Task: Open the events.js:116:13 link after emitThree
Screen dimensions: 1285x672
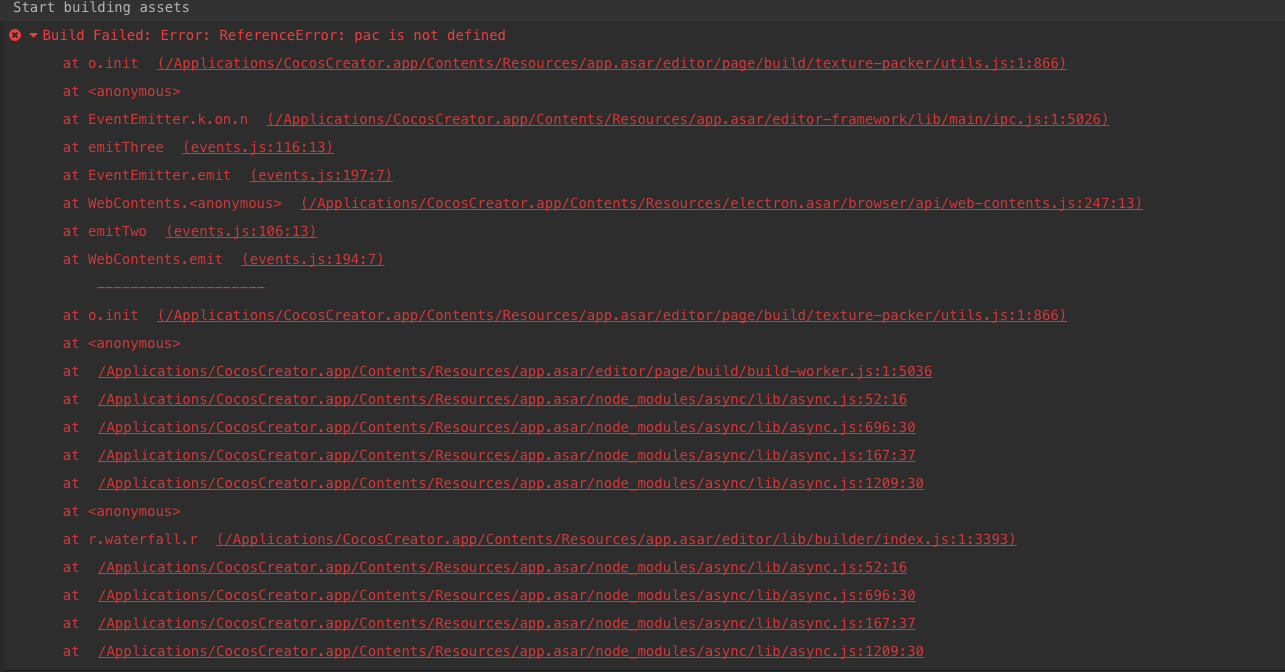Action: 258,147
